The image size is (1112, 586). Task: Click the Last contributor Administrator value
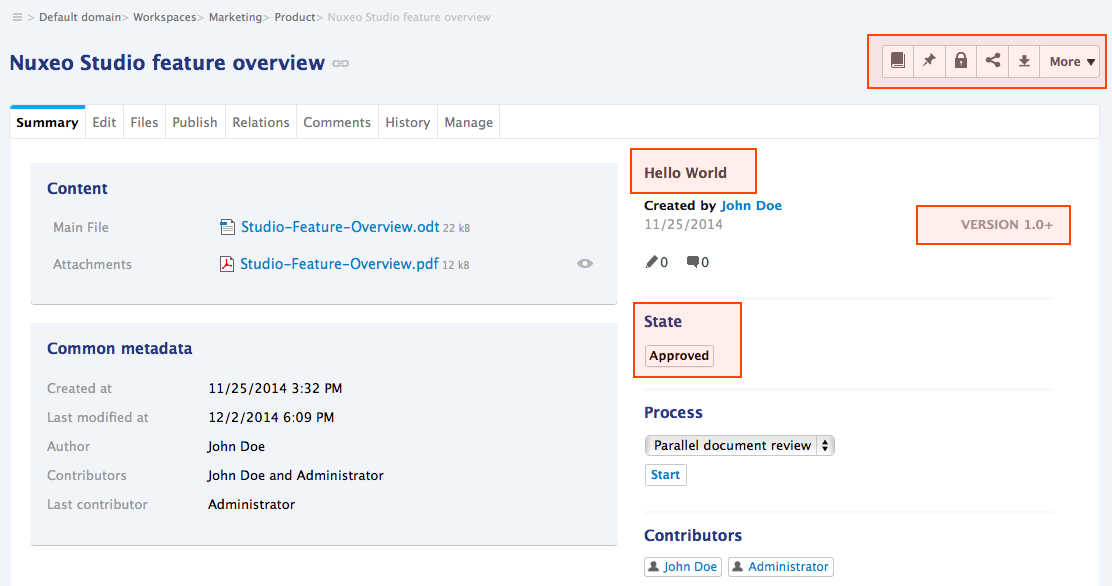pyautogui.click(x=251, y=504)
